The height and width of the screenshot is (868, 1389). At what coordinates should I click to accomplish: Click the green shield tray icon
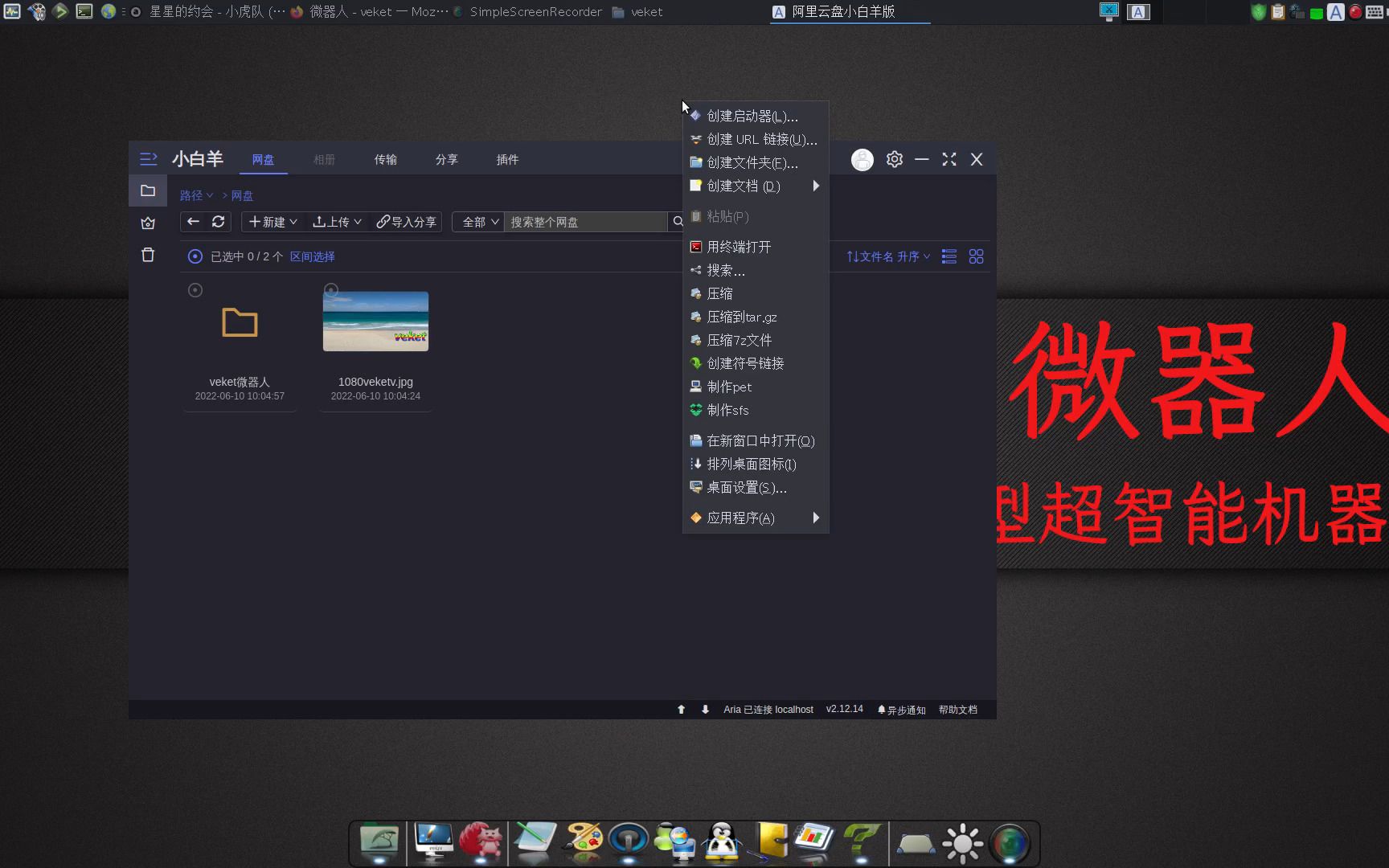(x=1259, y=12)
